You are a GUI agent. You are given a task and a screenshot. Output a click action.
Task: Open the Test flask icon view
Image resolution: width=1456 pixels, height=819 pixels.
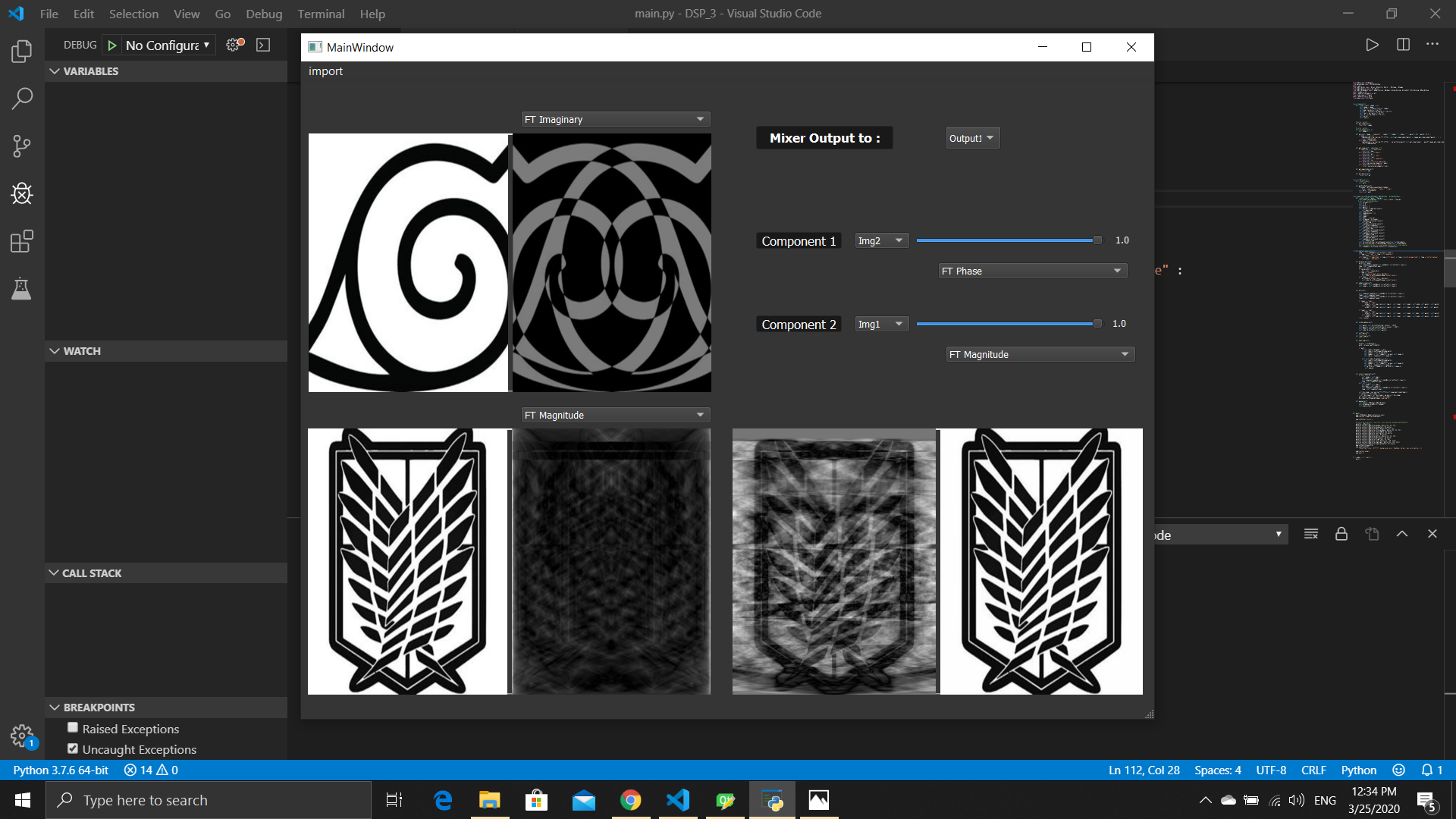(x=22, y=289)
